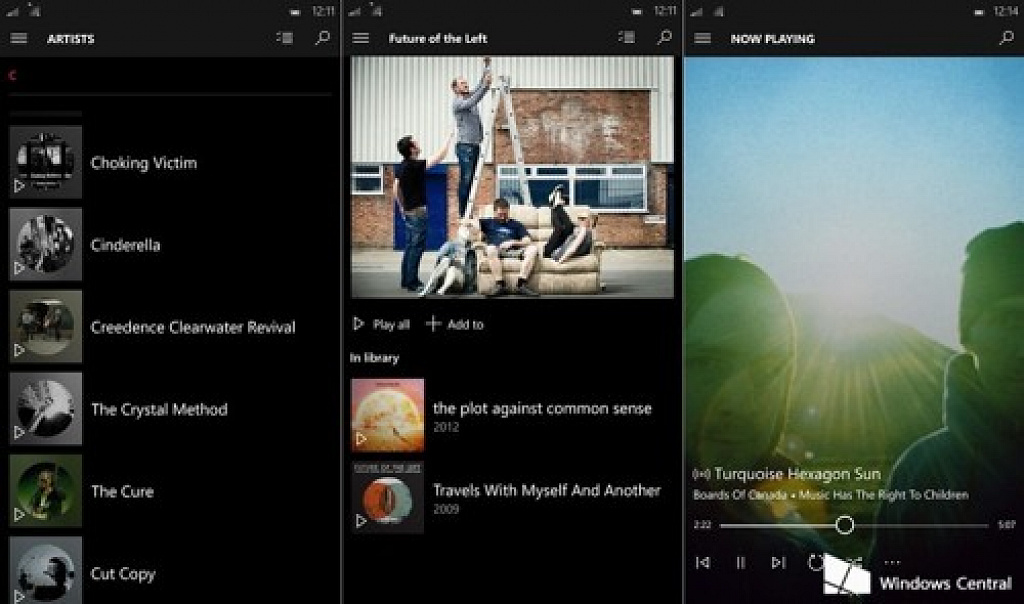Play Travels With Myself And Another album icon

pyautogui.click(x=361, y=521)
